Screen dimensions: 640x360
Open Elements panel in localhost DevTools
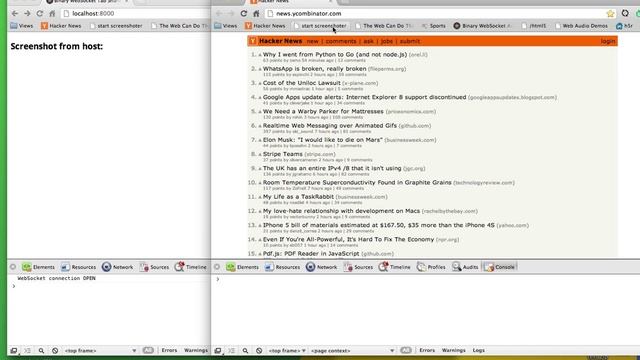coord(39,267)
